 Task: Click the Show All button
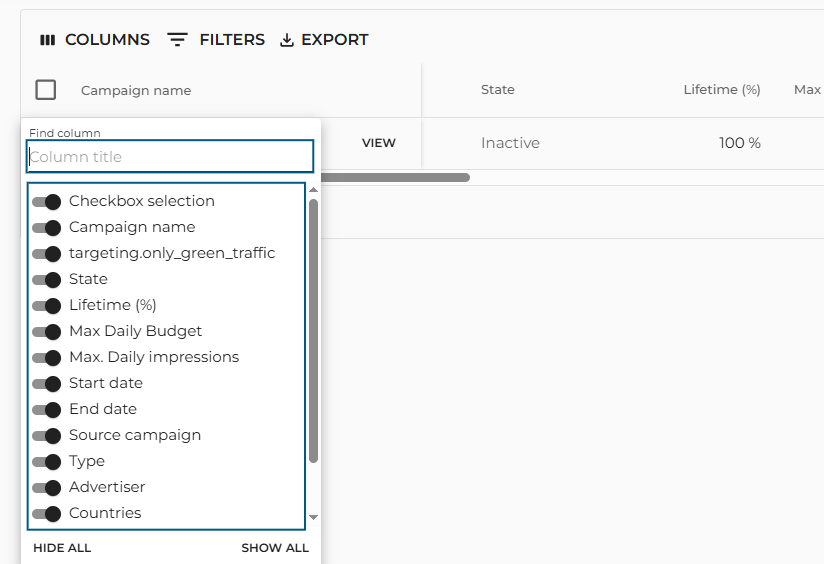(x=275, y=548)
